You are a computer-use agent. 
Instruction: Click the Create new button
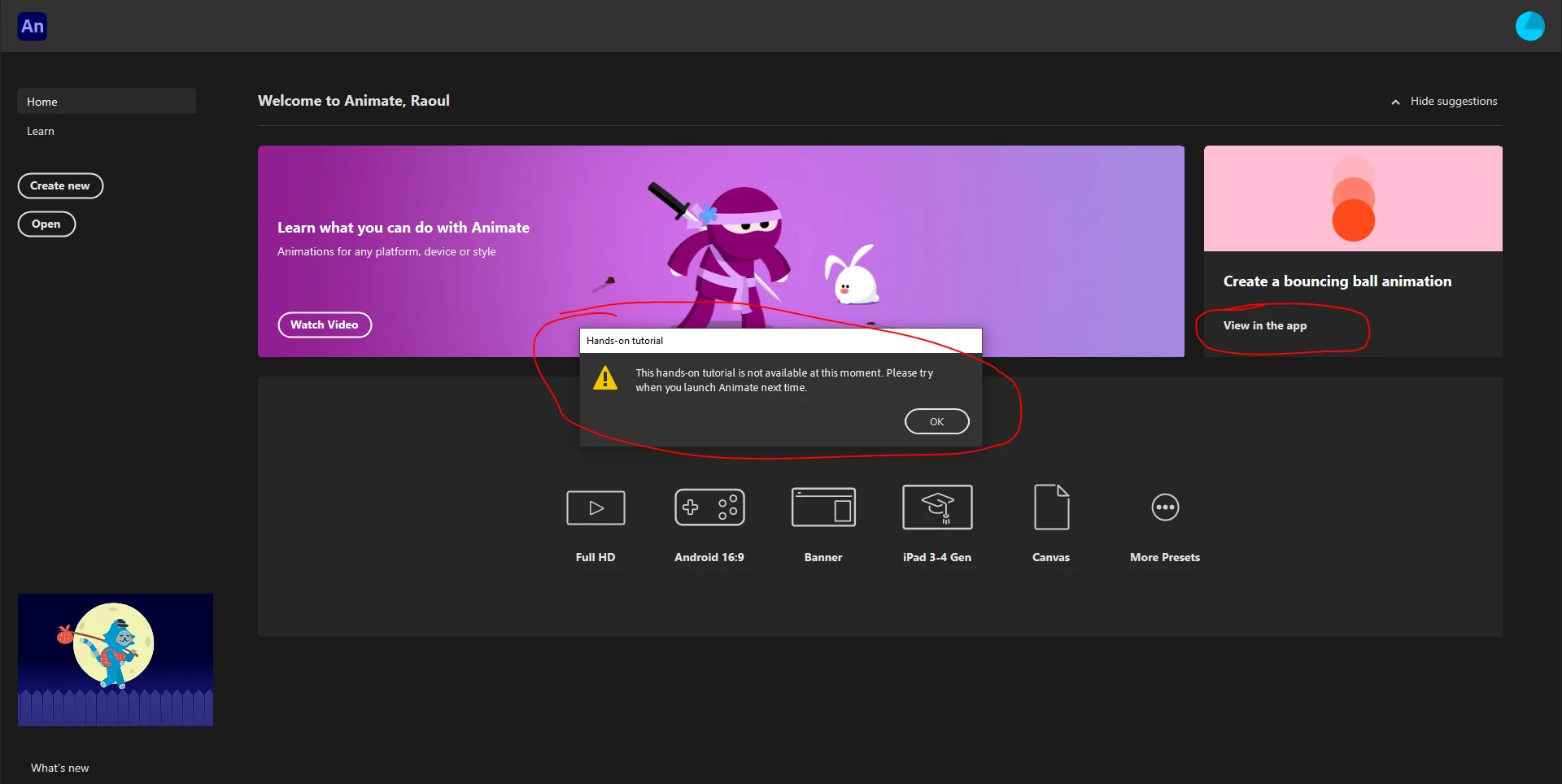(x=60, y=186)
